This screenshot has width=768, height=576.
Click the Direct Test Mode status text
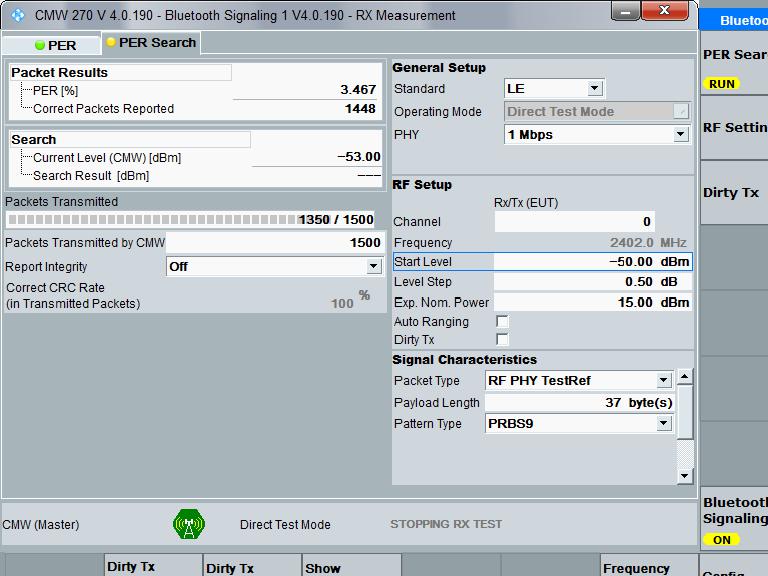click(285, 525)
